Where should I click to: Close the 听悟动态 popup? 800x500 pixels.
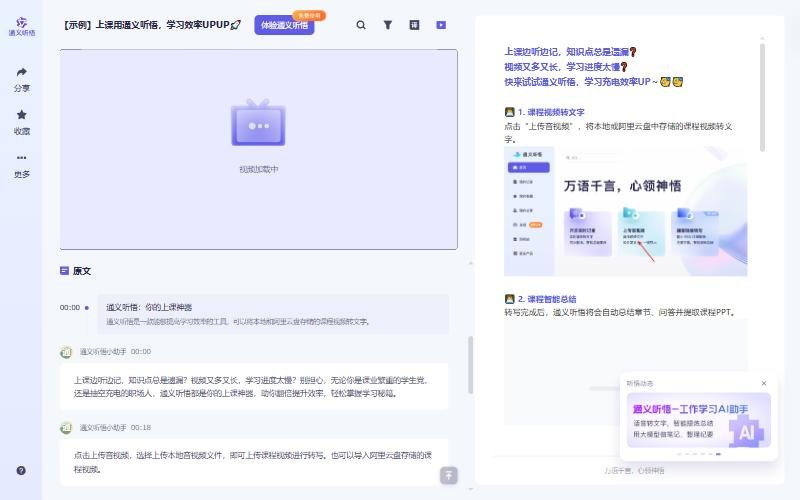(764, 383)
